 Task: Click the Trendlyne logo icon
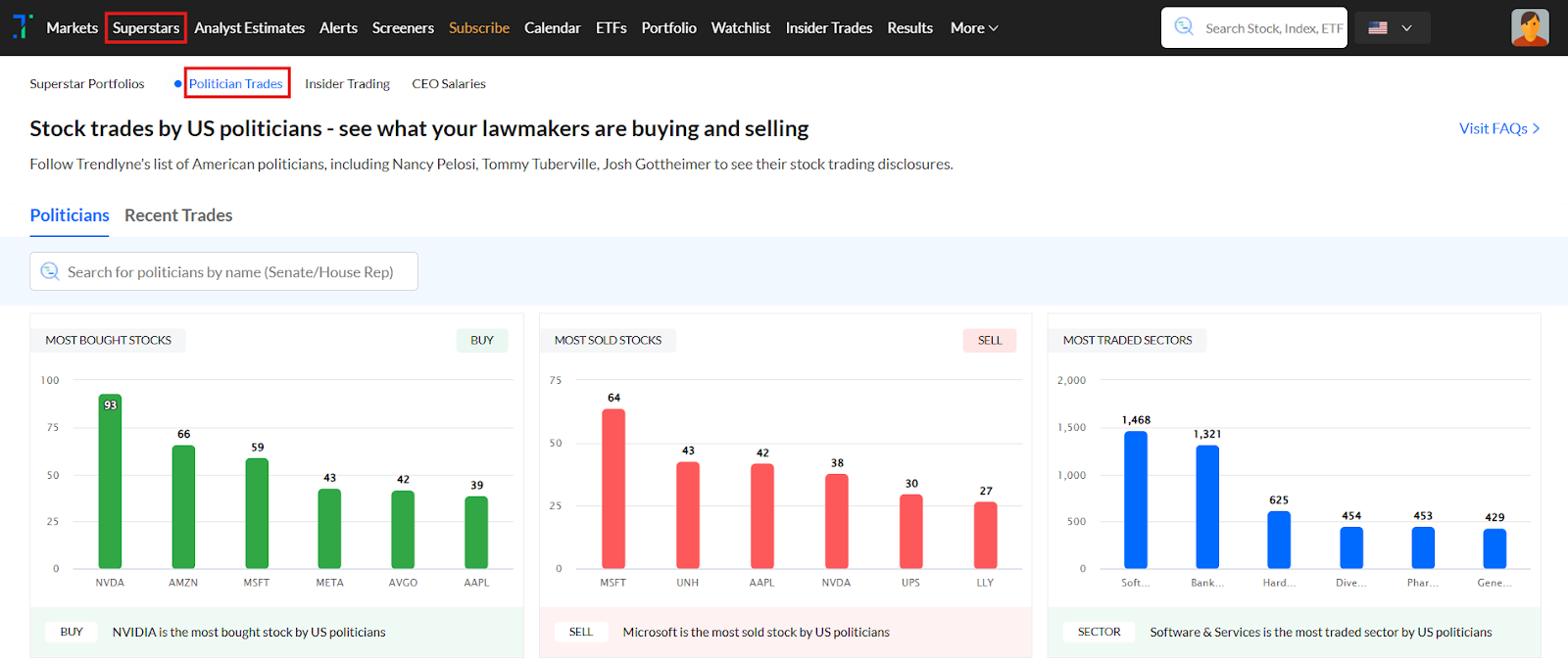pyautogui.click(x=22, y=26)
